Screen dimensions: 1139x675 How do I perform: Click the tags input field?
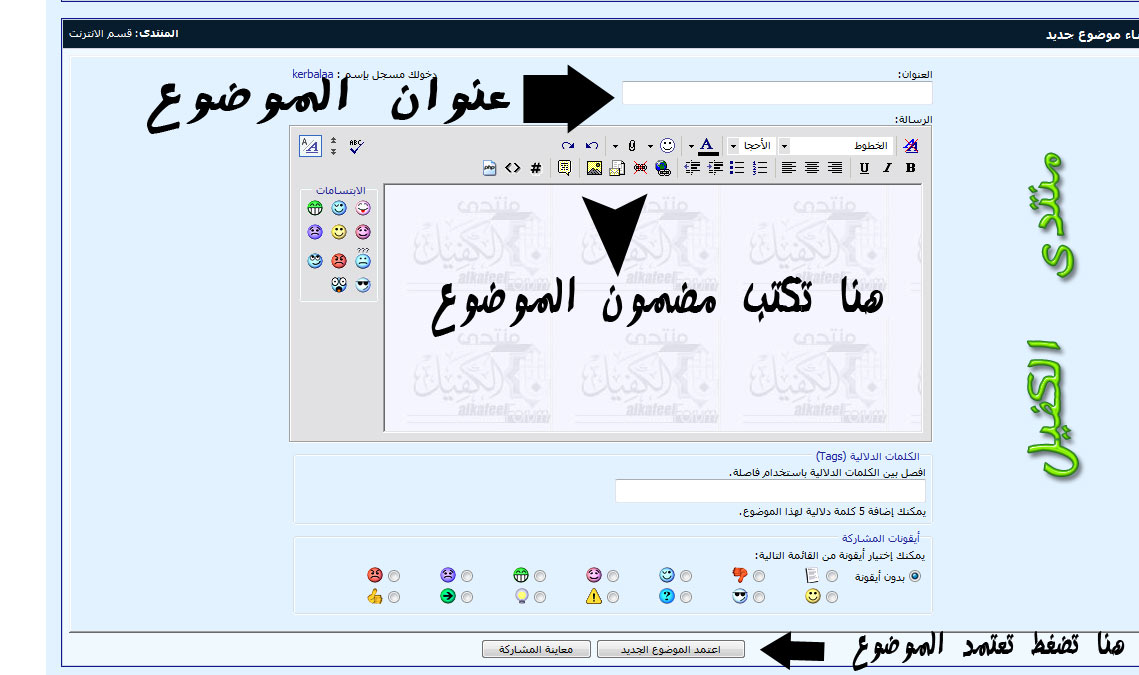[x=770, y=491]
